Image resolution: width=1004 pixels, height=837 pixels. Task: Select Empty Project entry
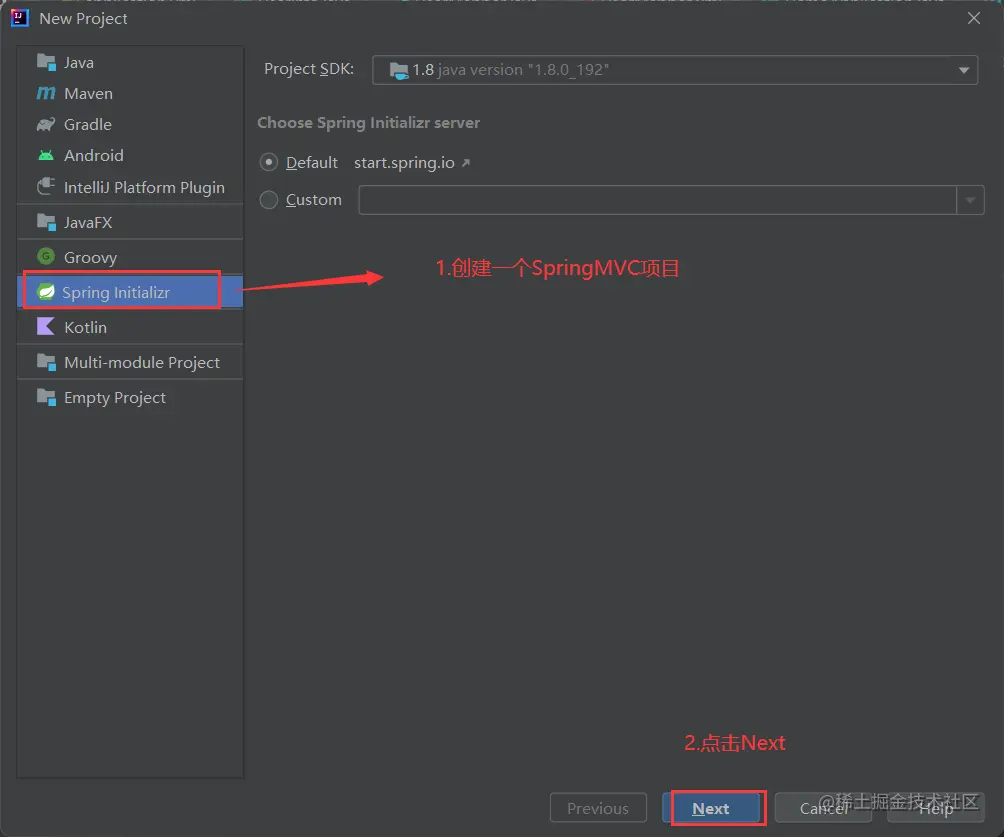[130, 398]
